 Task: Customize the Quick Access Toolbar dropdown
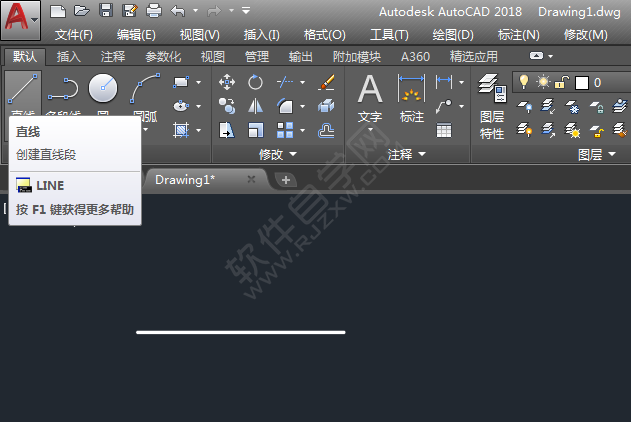pyautogui.click(x=246, y=11)
